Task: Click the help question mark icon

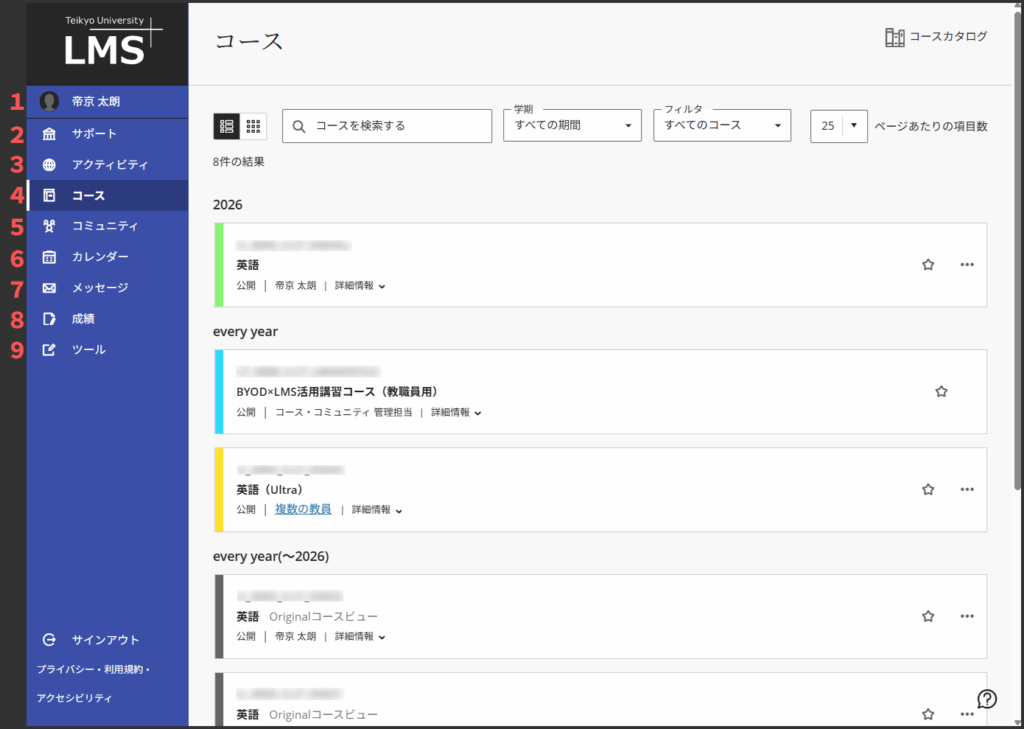Action: tap(987, 699)
